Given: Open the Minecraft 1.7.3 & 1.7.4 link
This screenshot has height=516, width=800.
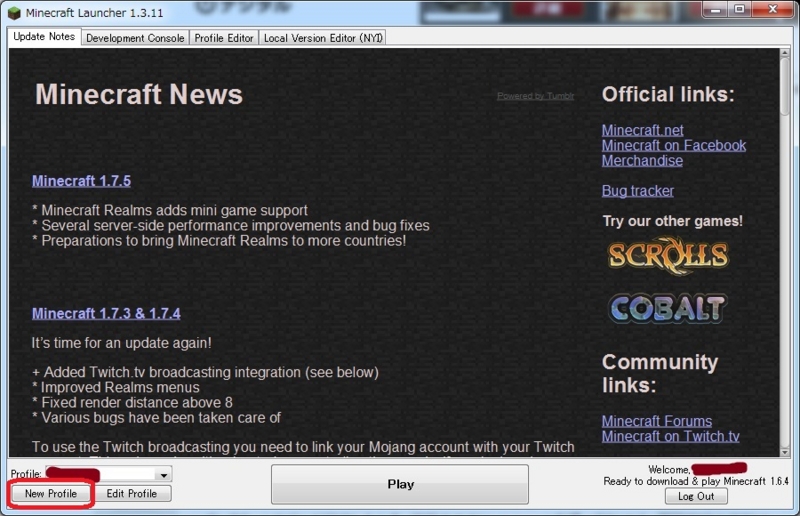Looking at the screenshot, I should 106,313.
